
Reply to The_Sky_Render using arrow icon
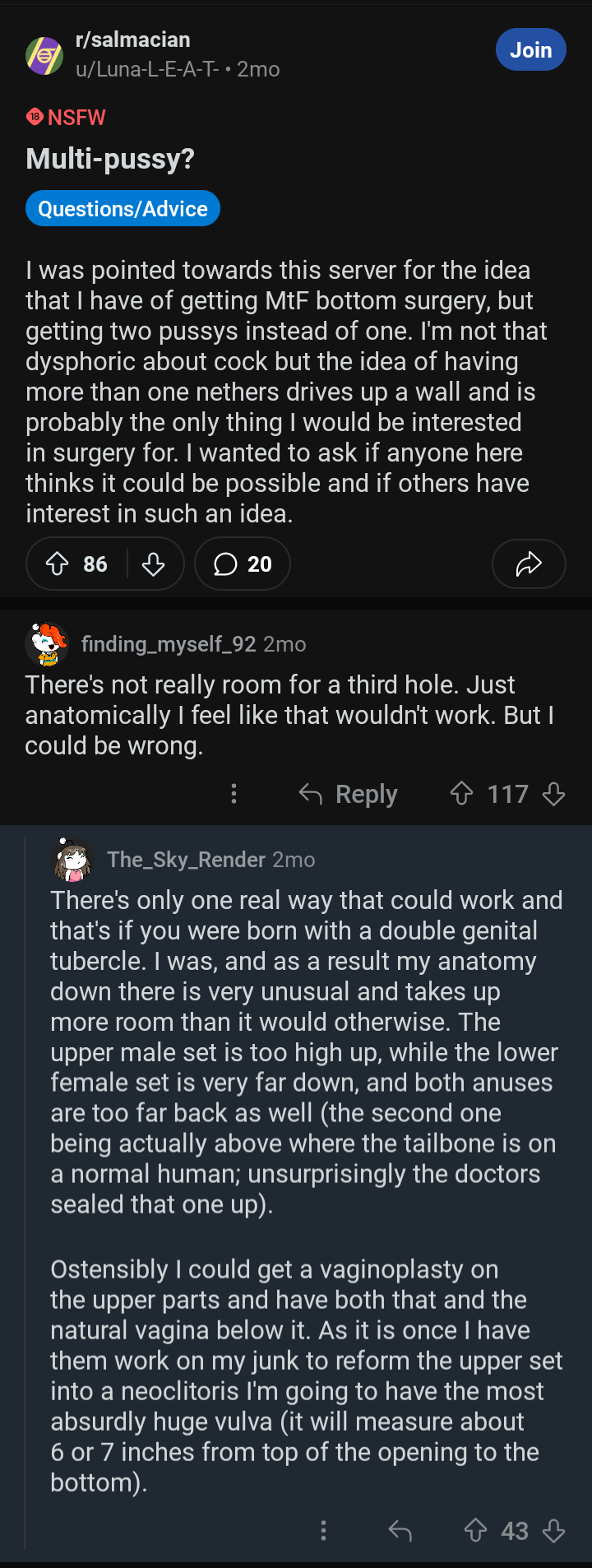click(400, 1530)
